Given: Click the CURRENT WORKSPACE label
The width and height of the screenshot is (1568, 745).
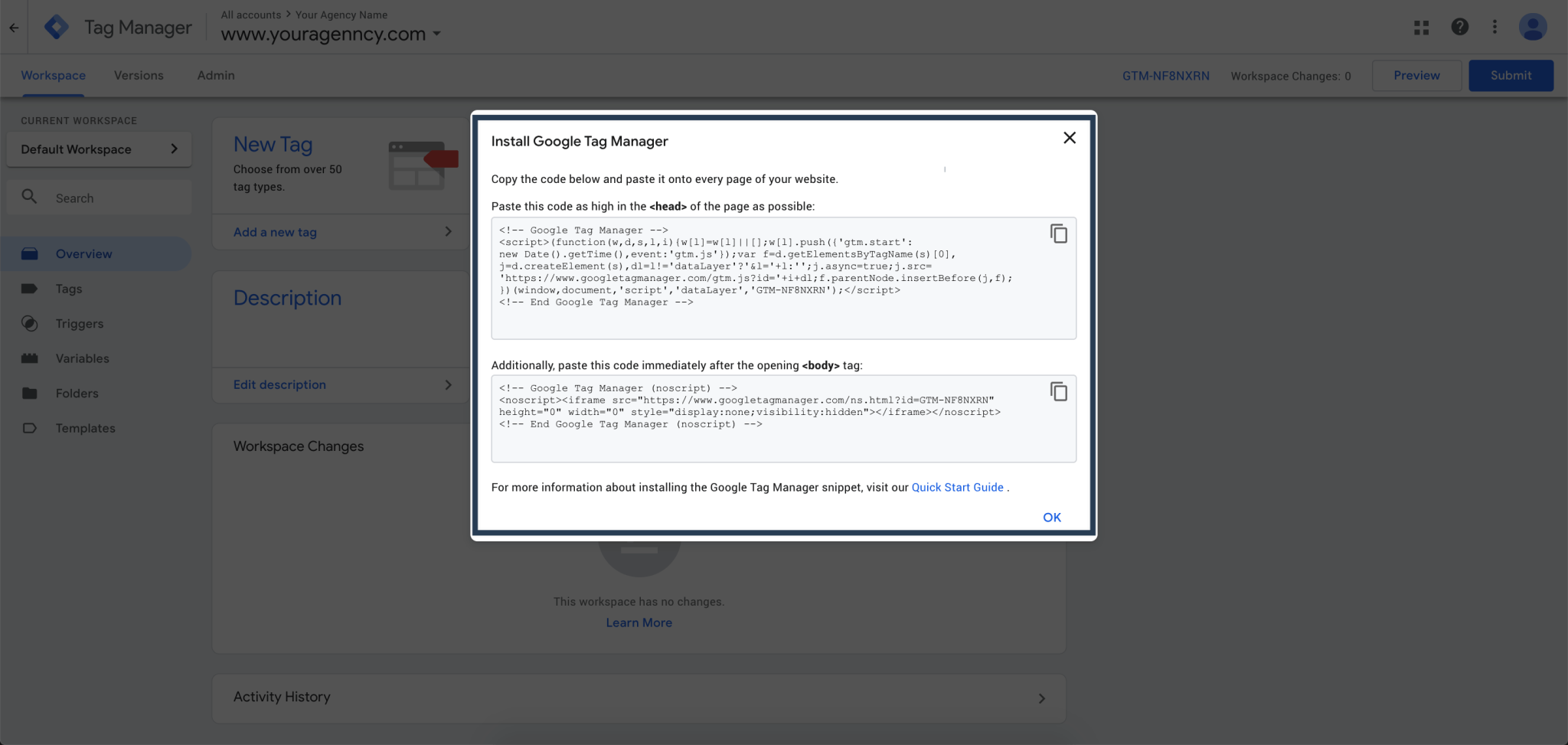Looking at the screenshot, I should click(x=79, y=120).
